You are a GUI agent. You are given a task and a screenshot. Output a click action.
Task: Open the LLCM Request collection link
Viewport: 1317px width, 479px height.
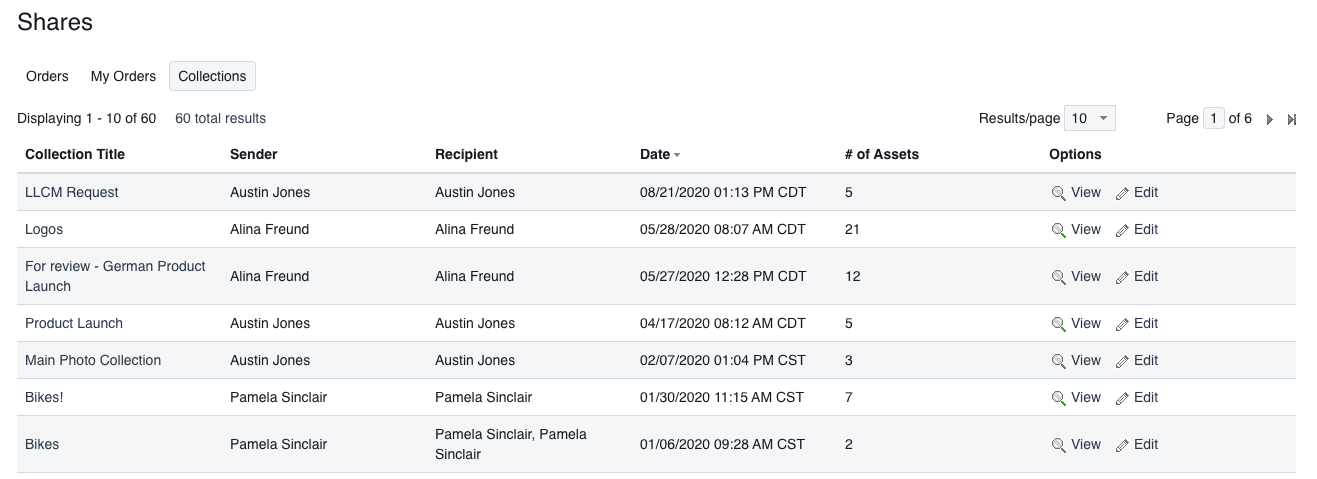71,192
